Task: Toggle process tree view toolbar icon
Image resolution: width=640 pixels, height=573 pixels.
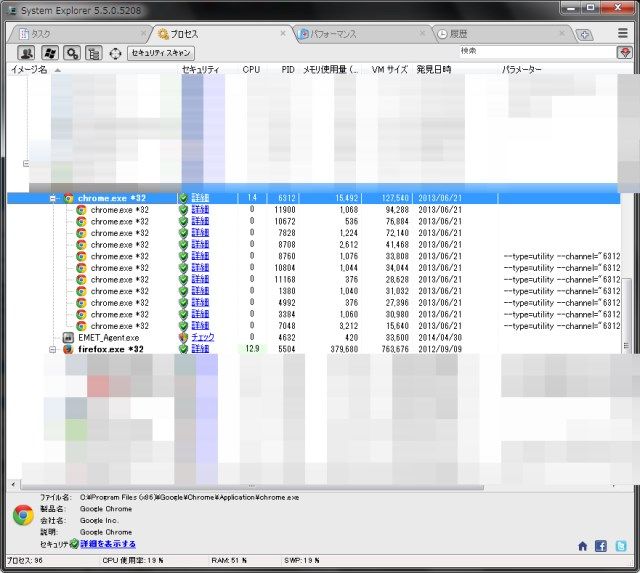Action: 94,53
